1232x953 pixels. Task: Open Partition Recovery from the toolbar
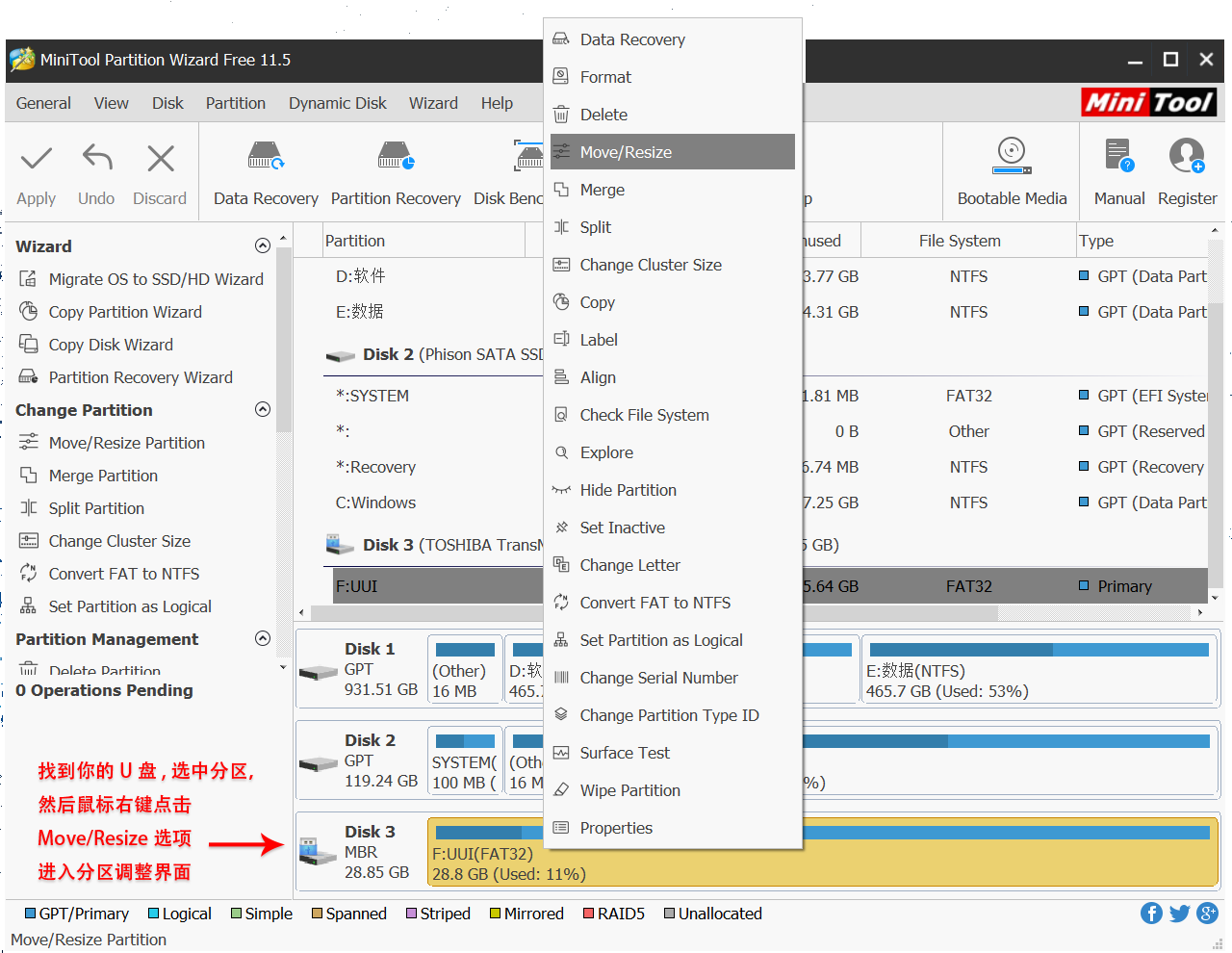[x=396, y=157]
